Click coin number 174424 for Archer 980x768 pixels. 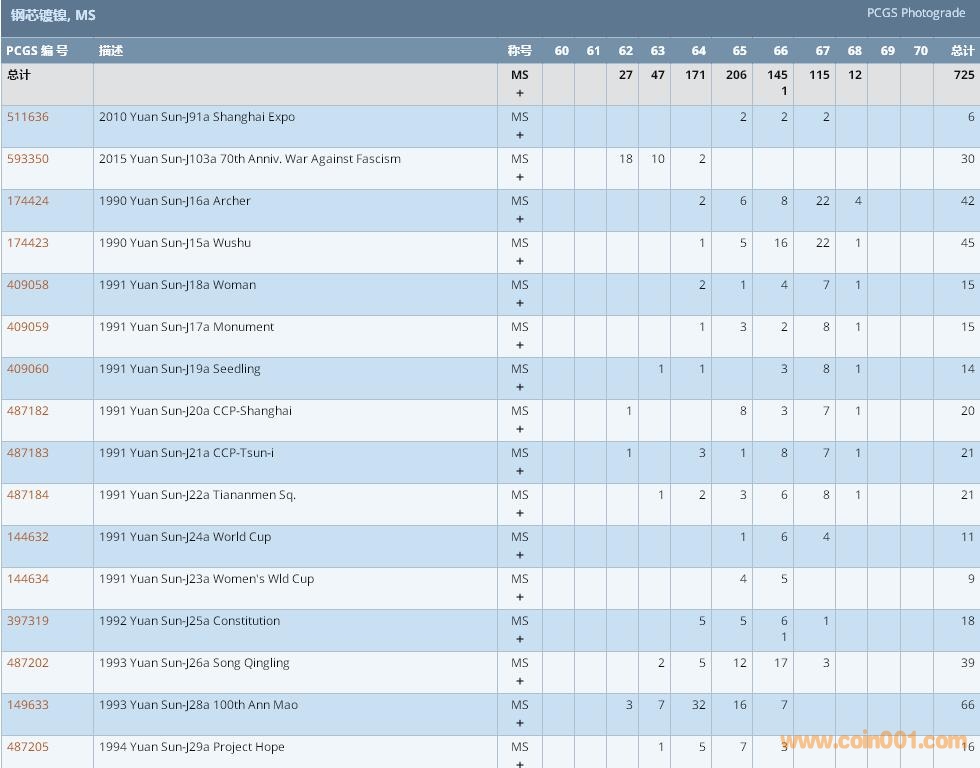[x=28, y=201]
